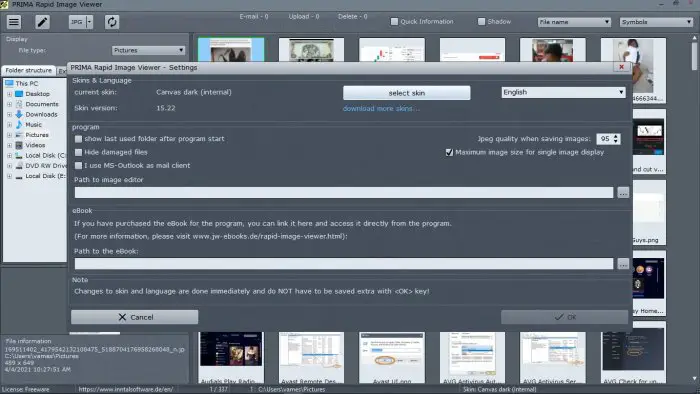Open the File name sort dropdown
700x394 pixels.
tap(574, 22)
